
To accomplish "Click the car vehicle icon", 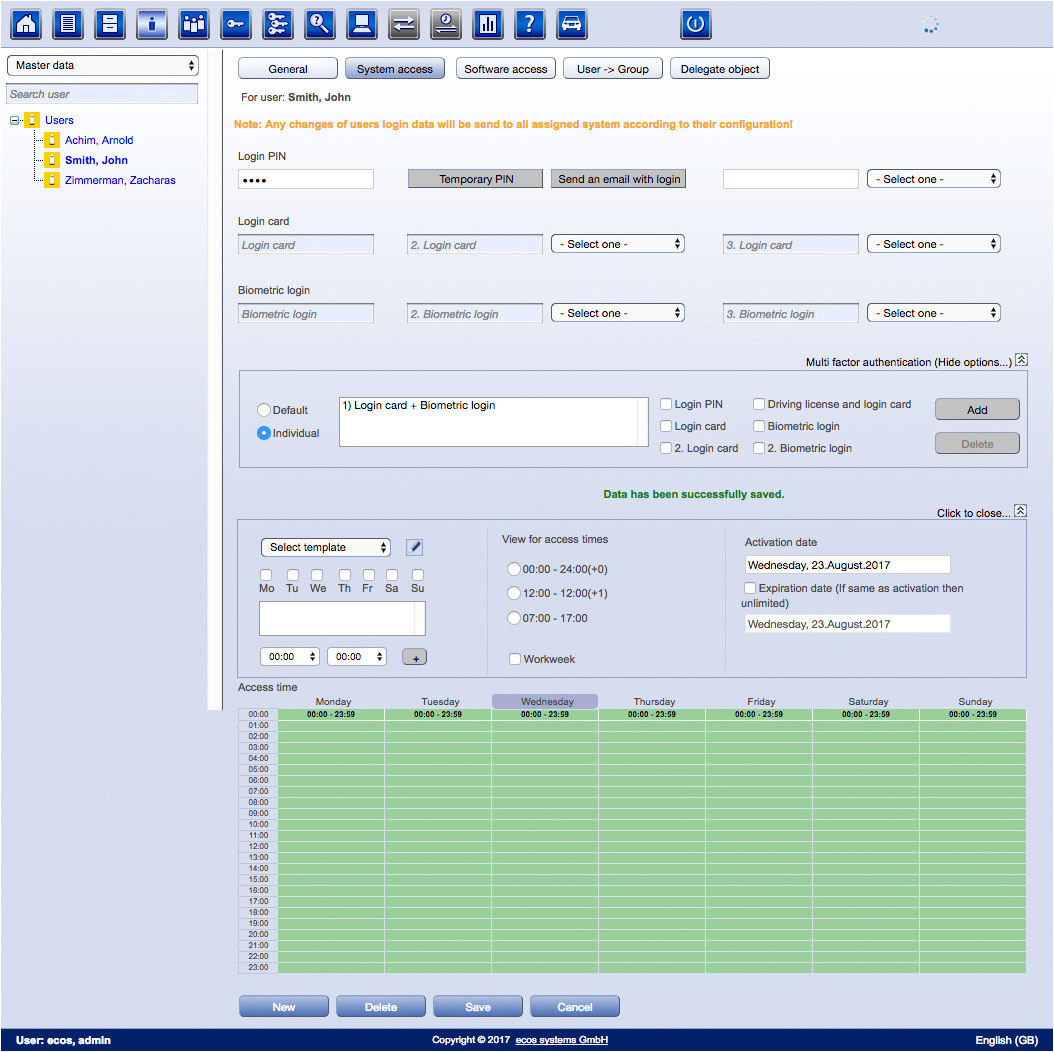I will [572, 24].
